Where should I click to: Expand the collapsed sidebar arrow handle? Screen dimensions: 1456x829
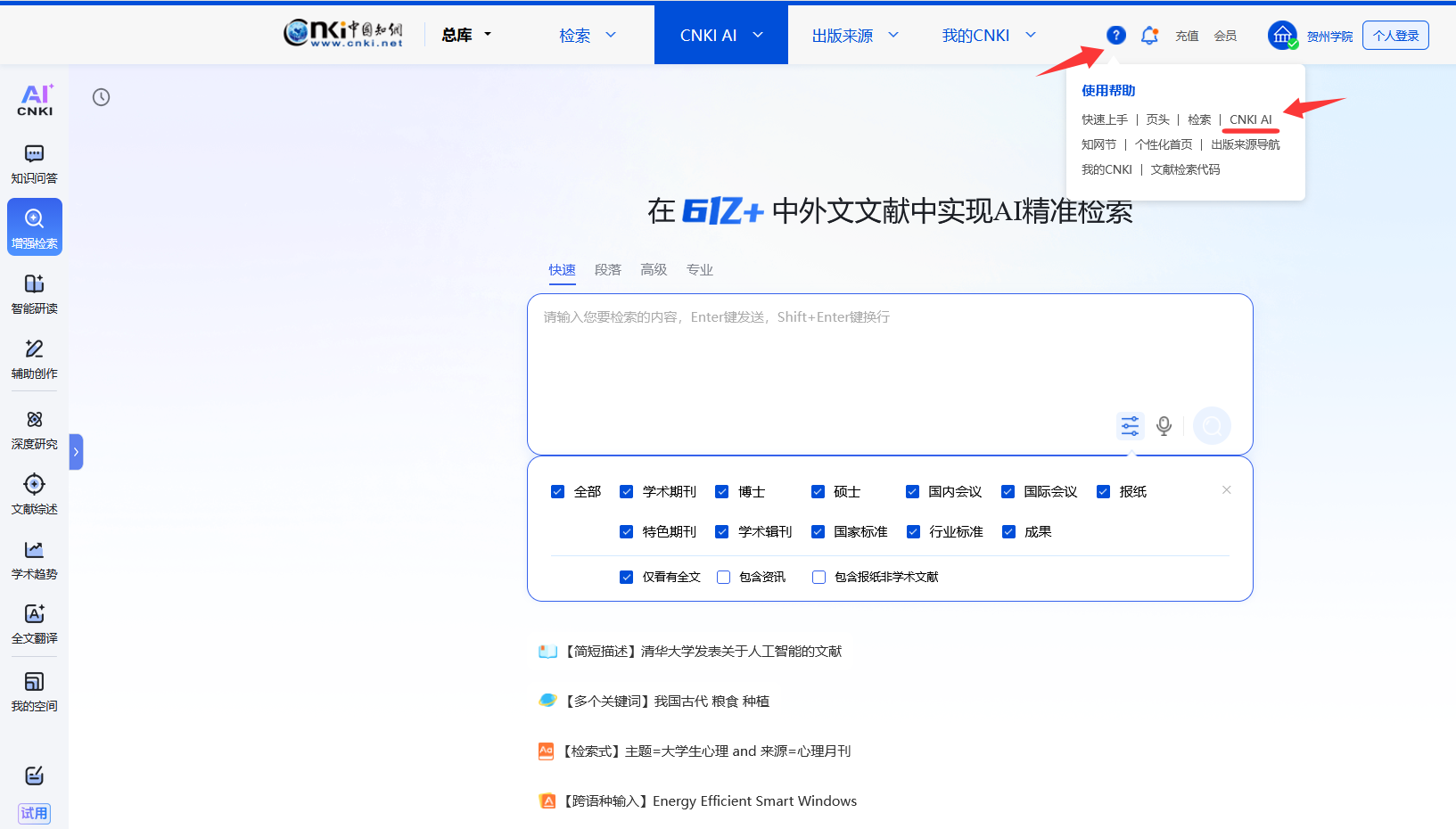click(x=77, y=452)
